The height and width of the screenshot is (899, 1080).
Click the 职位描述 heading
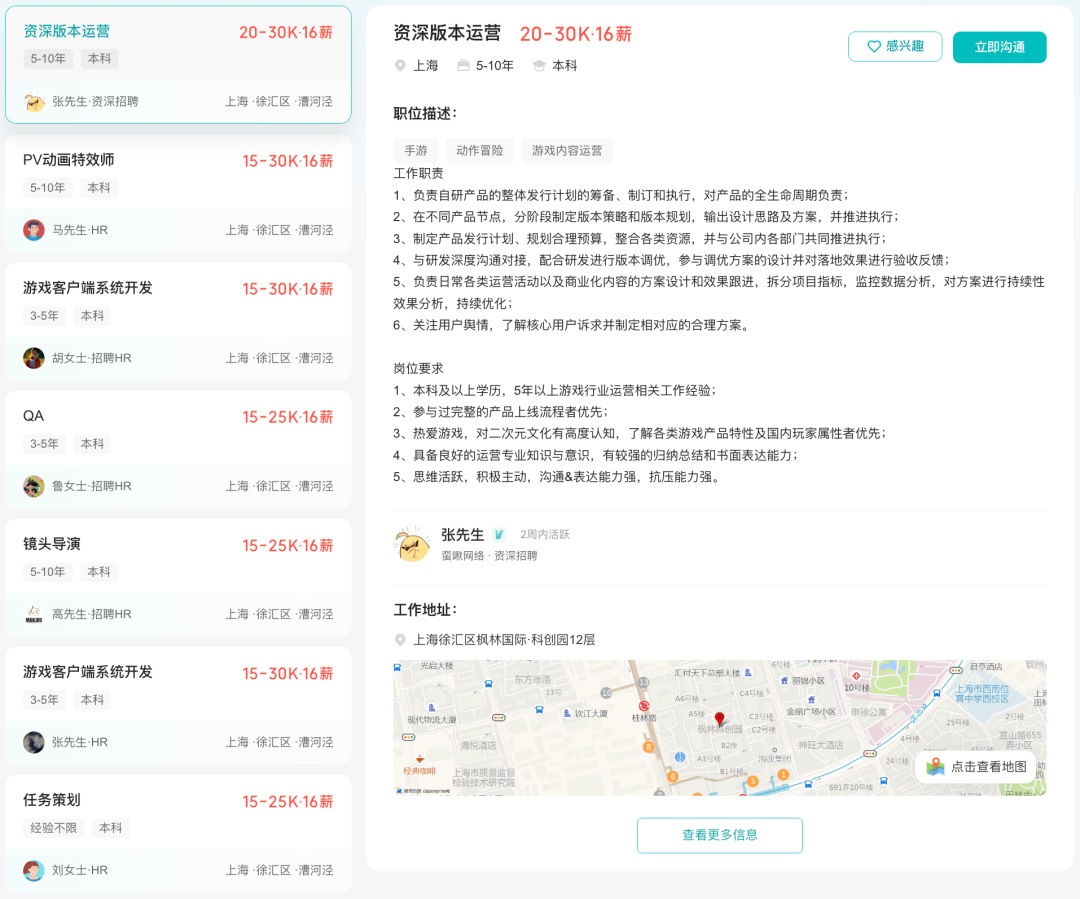click(426, 113)
